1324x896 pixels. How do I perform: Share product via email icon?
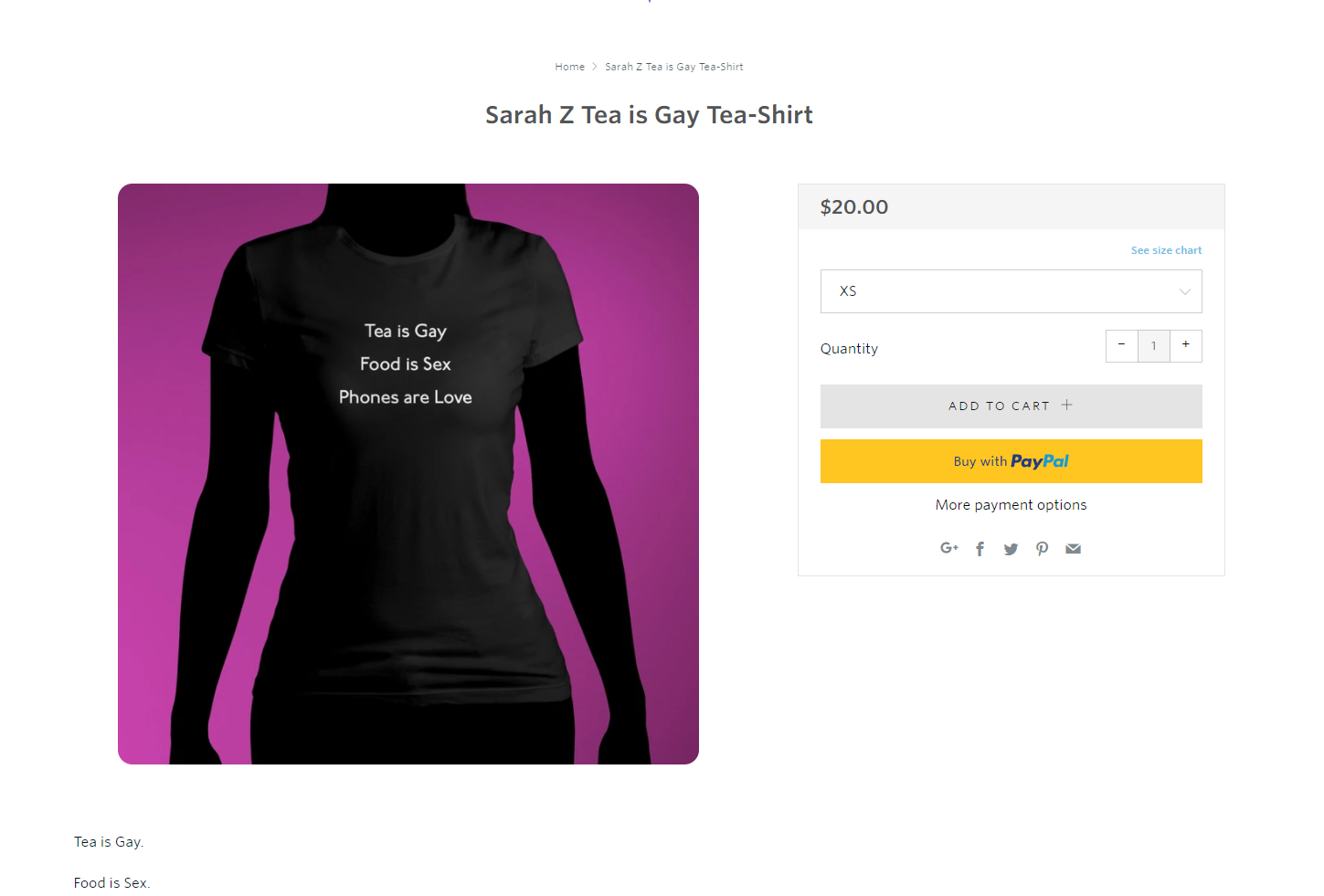tap(1074, 549)
